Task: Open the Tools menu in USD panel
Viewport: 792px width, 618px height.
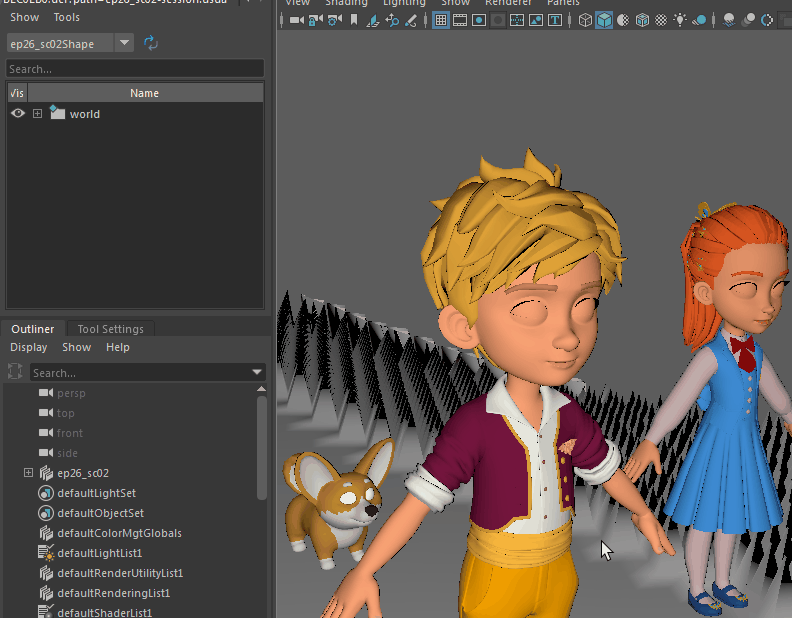Action: 67,17
